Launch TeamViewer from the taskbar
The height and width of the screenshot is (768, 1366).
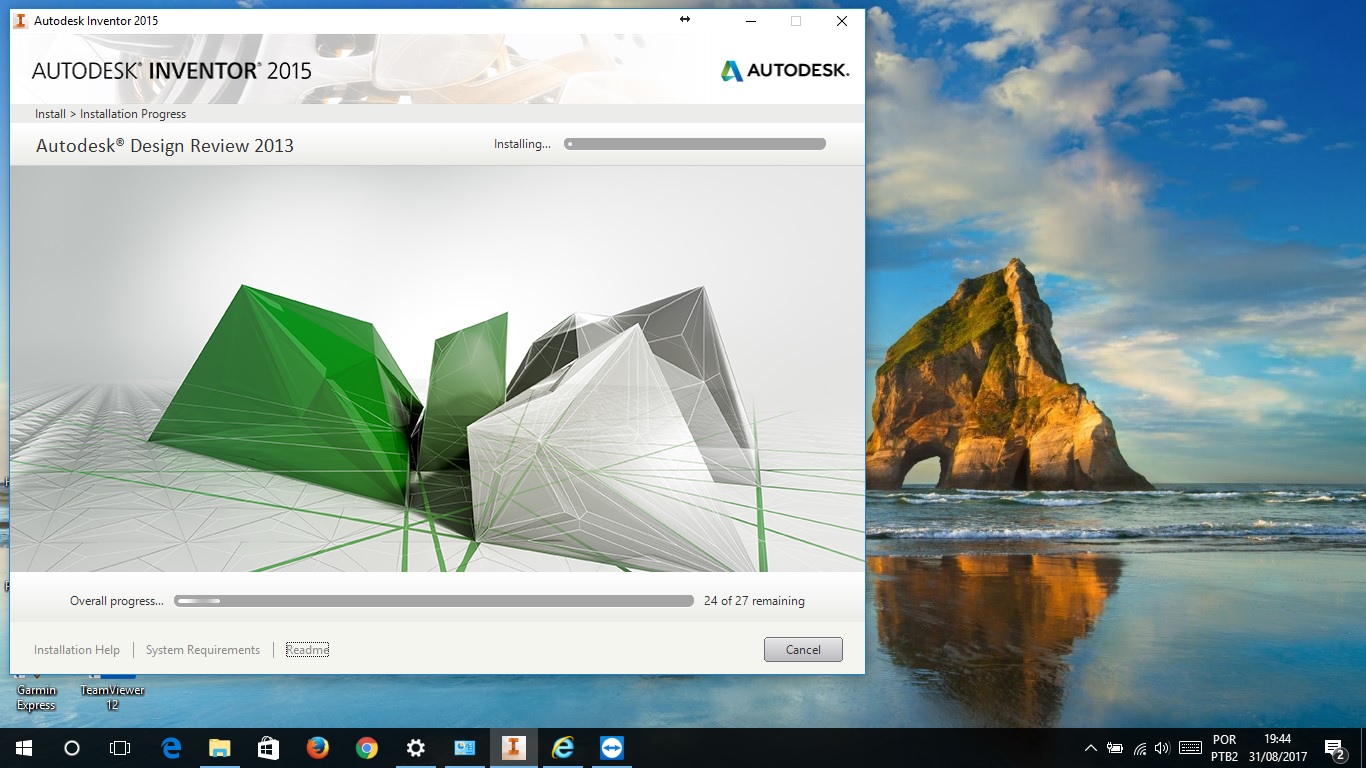tap(611, 747)
